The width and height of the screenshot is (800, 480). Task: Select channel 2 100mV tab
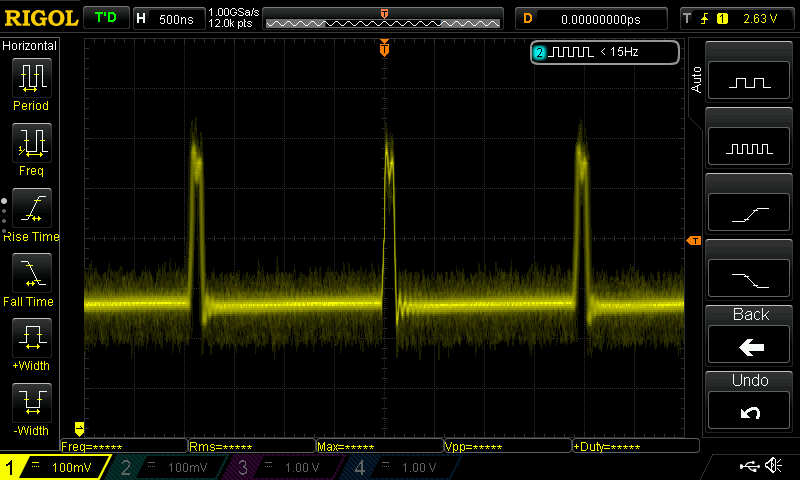coord(168,467)
